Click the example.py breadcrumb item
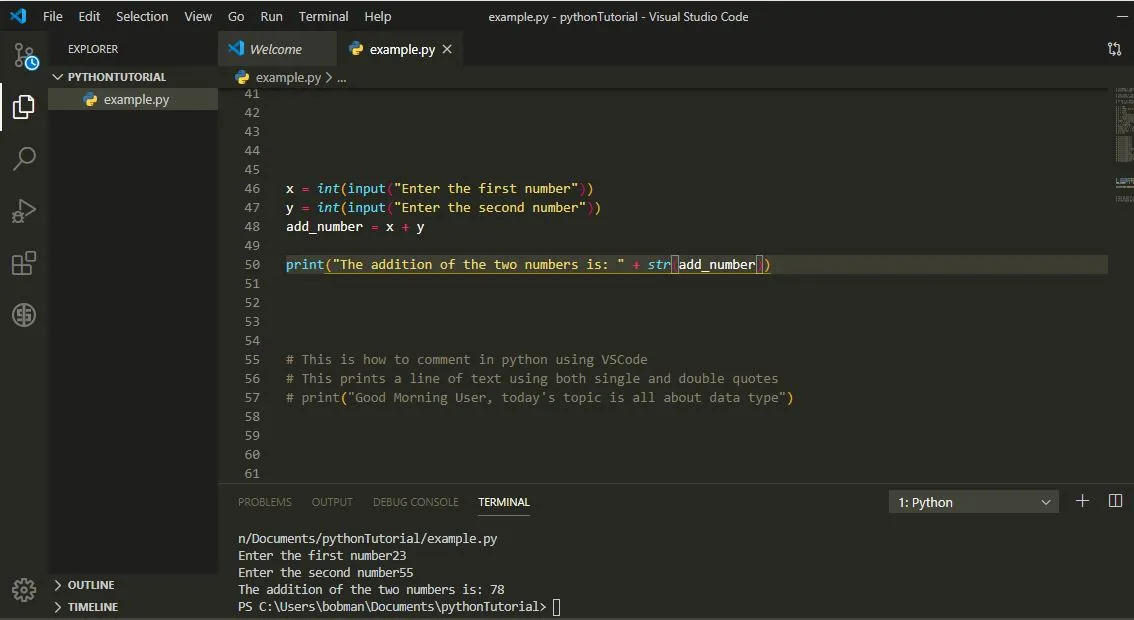 pos(288,77)
